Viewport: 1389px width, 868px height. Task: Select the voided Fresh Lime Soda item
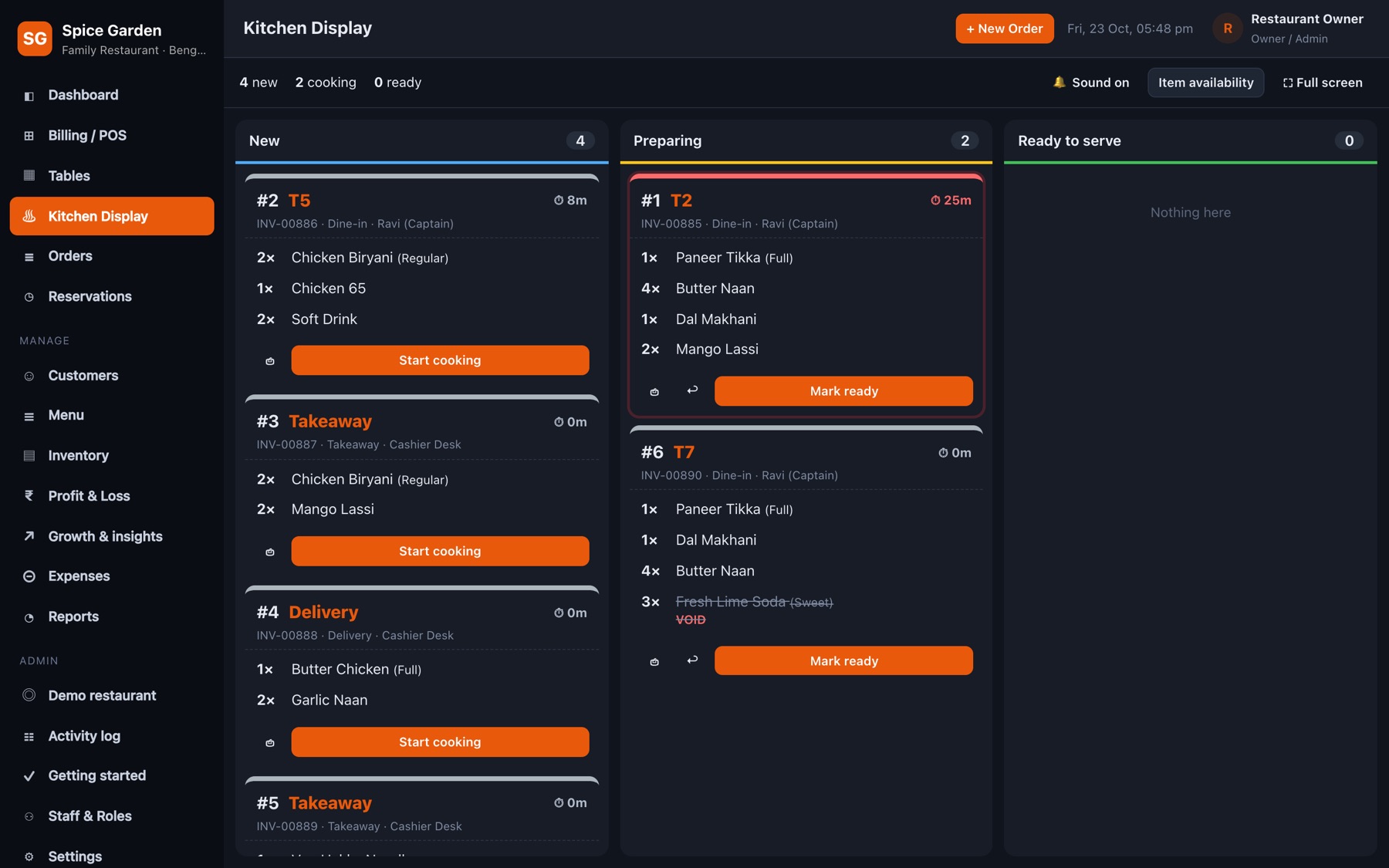[x=754, y=602]
